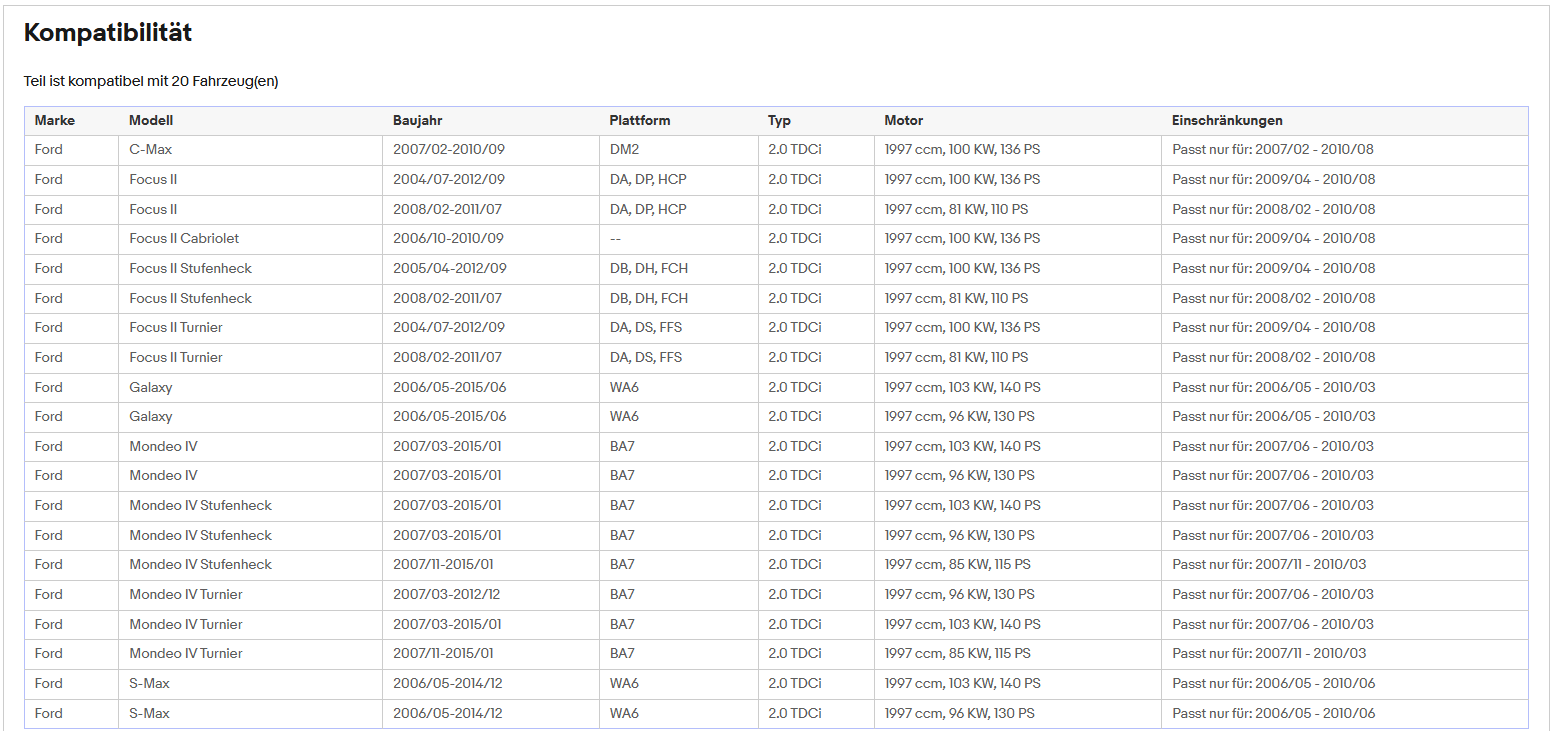Click "S-Max" in the 140 PS row

[149, 683]
